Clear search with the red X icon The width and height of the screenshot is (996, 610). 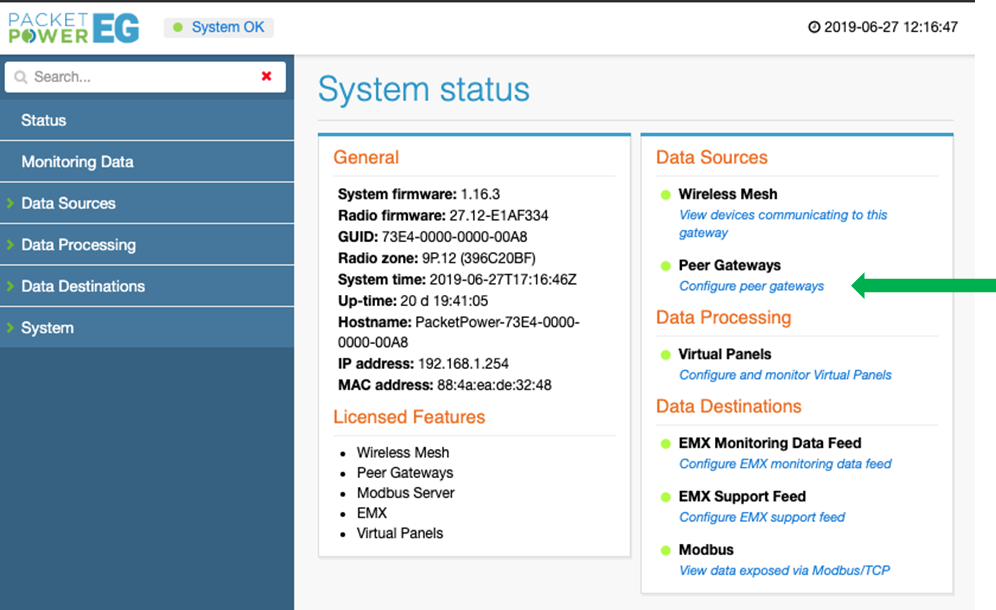tap(266, 76)
